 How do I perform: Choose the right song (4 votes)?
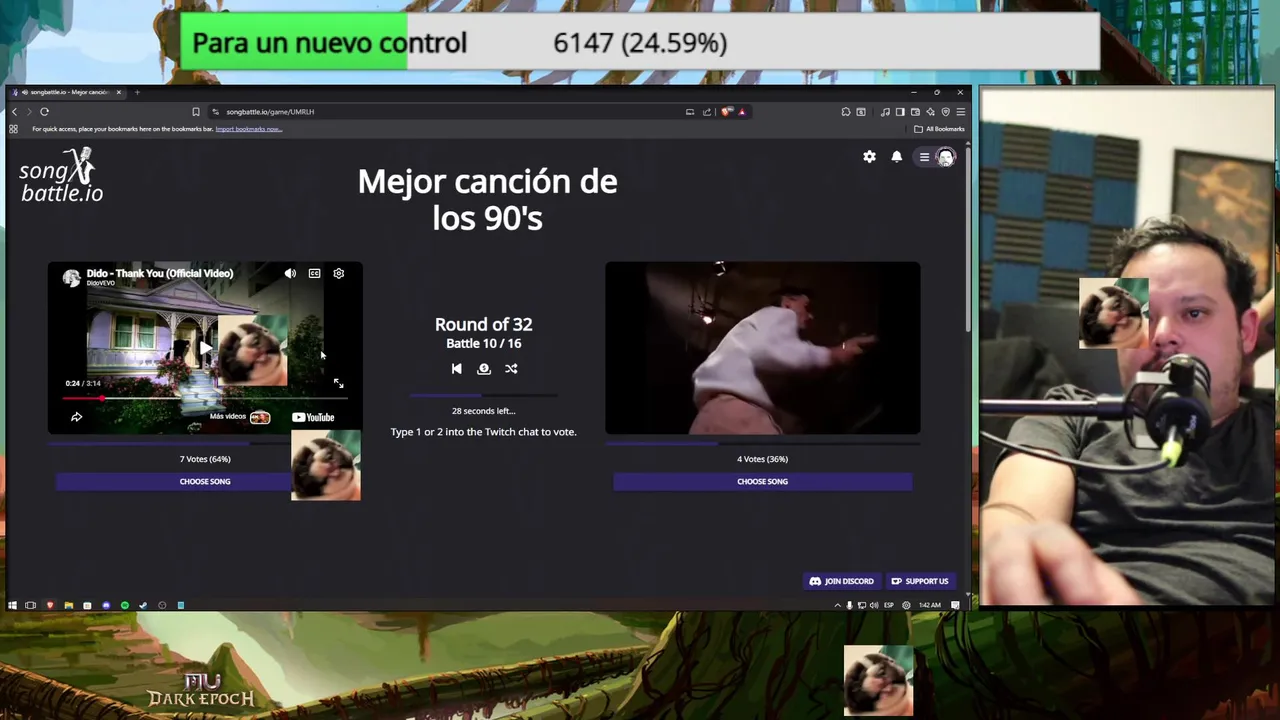[x=762, y=481]
